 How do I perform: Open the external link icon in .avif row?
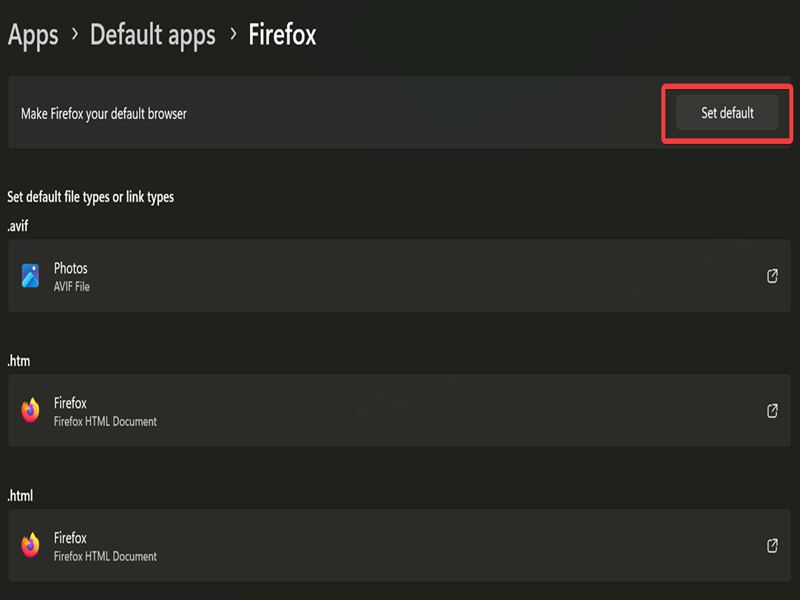[x=772, y=276]
